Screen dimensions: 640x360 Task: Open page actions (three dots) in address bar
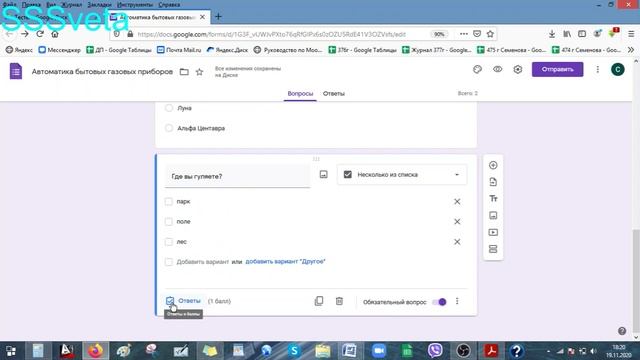click(x=464, y=34)
